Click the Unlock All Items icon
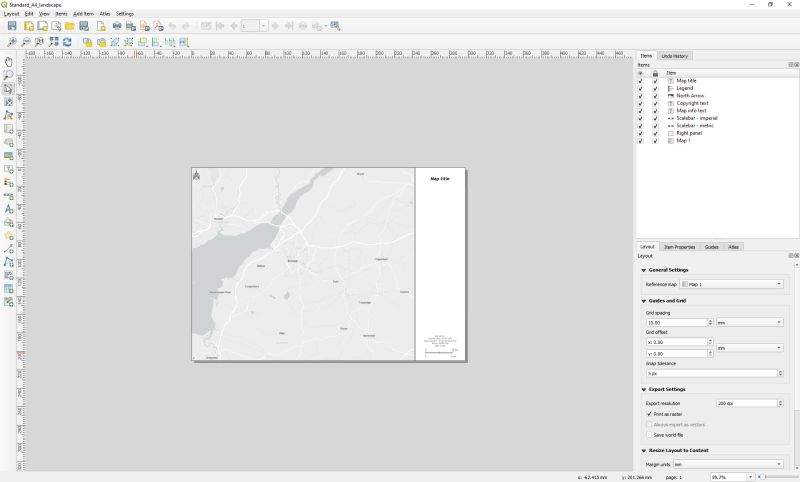The height and width of the screenshot is (482, 800). [101, 42]
